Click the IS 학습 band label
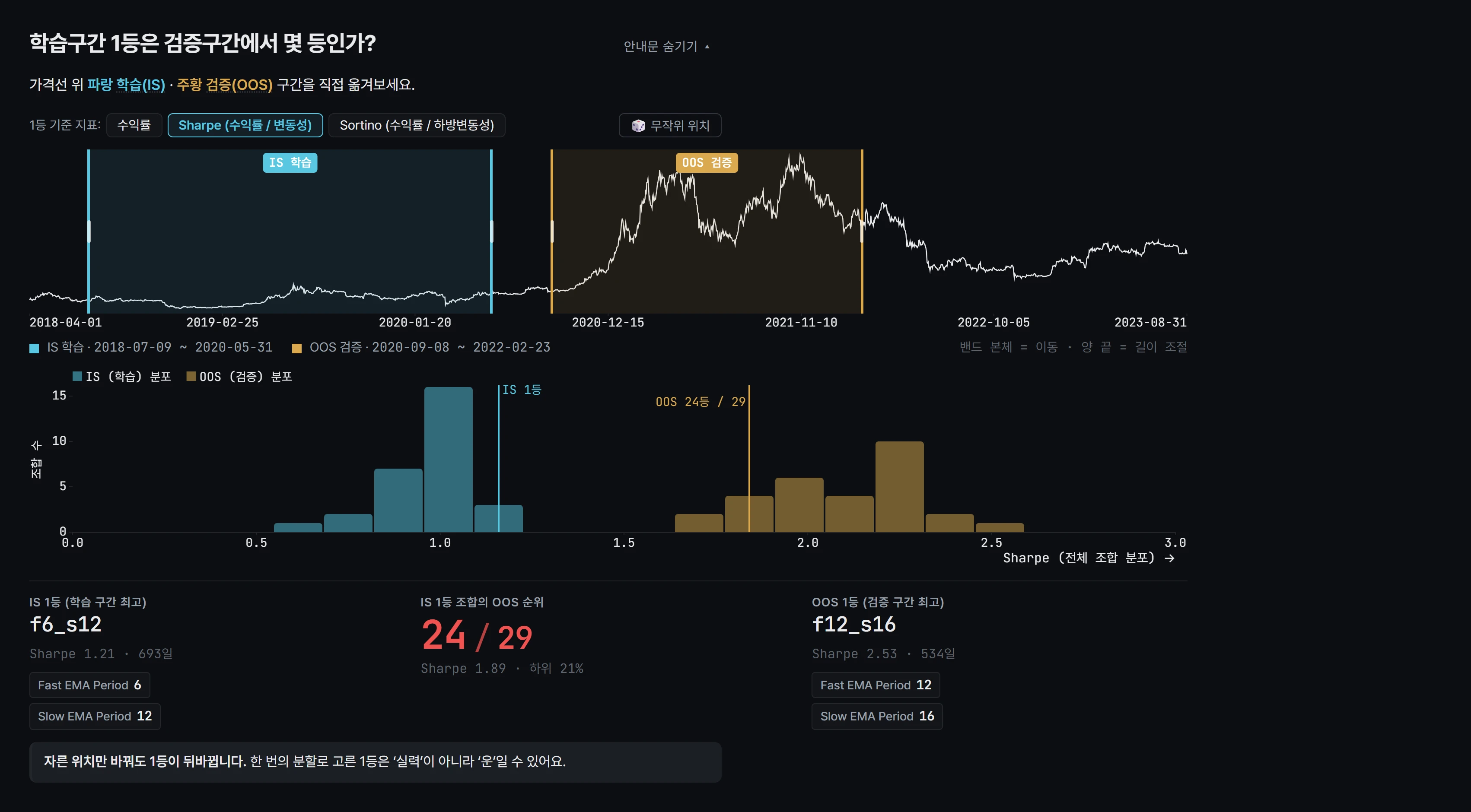The image size is (1471, 812). pyautogui.click(x=290, y=163)
